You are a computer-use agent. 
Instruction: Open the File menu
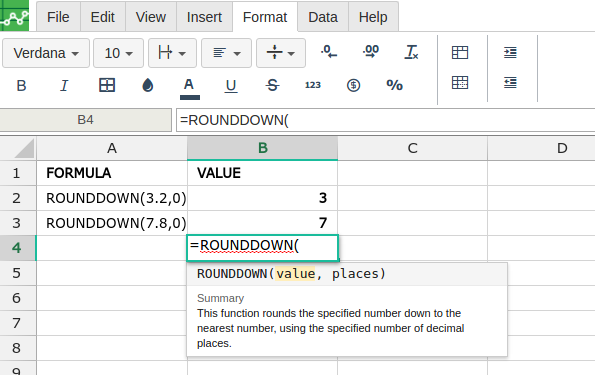(58, 17)
